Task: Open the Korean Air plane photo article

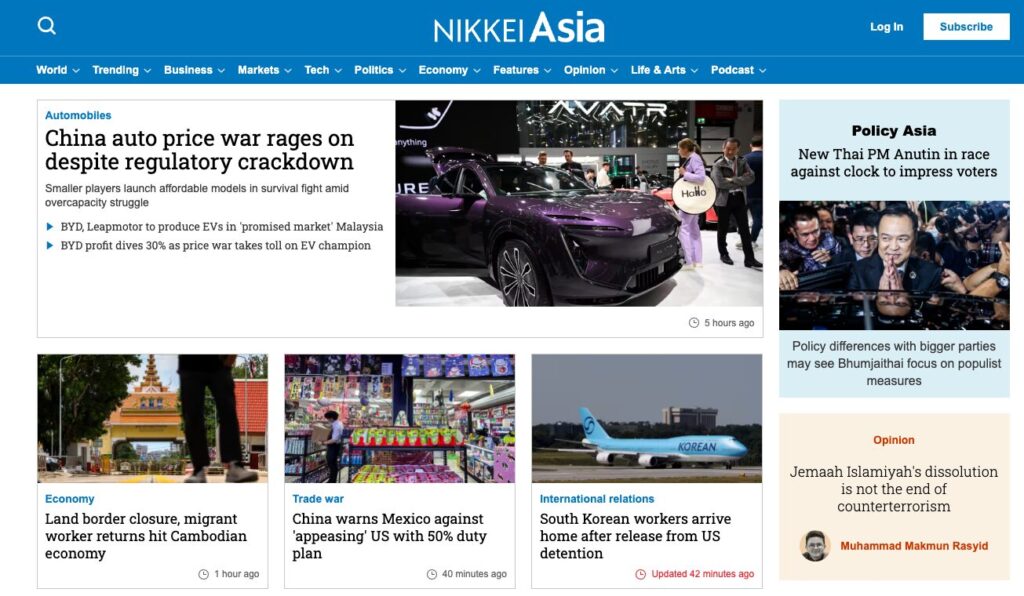Action: (646, 418)
